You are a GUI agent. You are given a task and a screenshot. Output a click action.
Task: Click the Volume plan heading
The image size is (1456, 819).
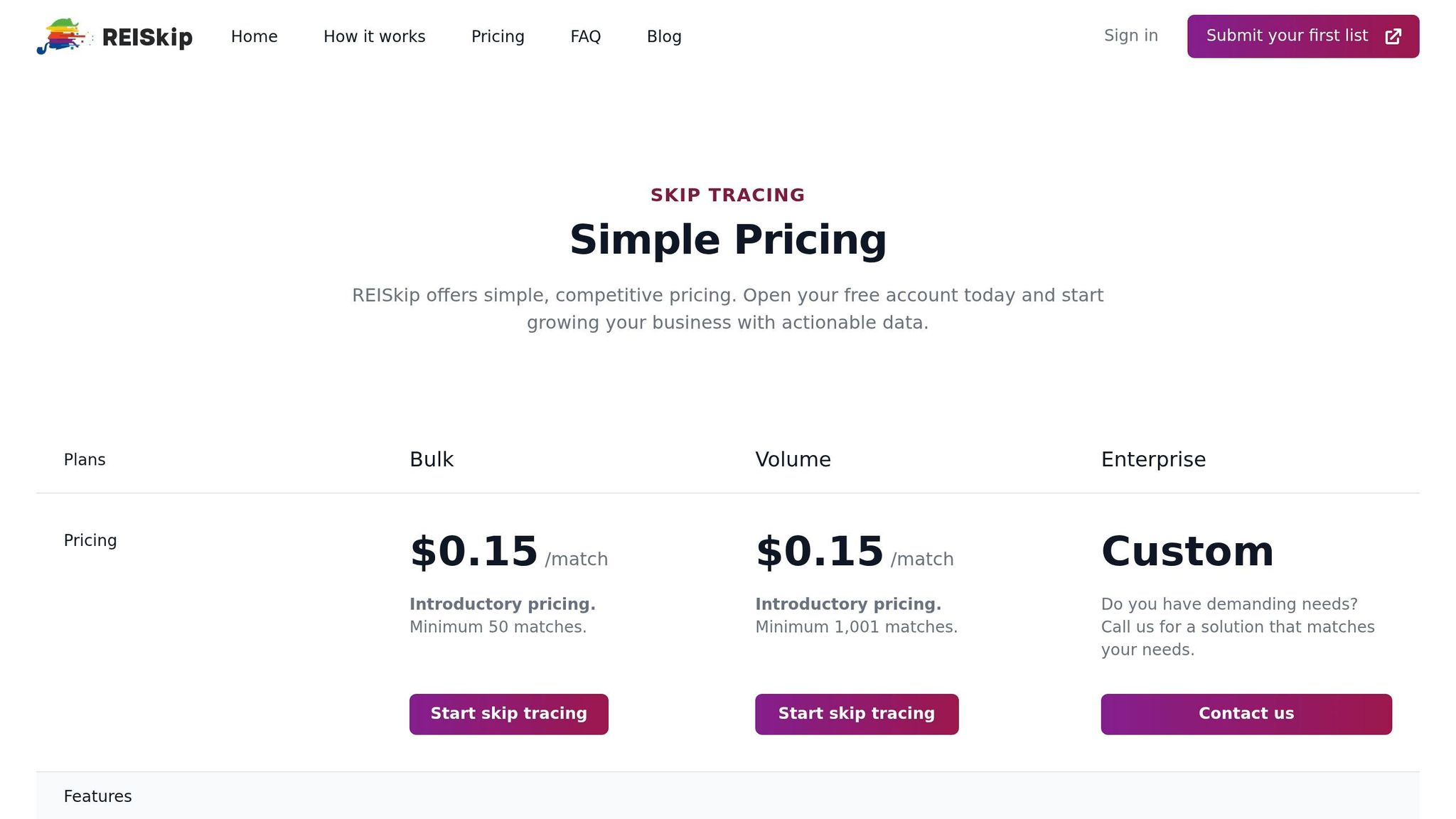pos(793,459)
